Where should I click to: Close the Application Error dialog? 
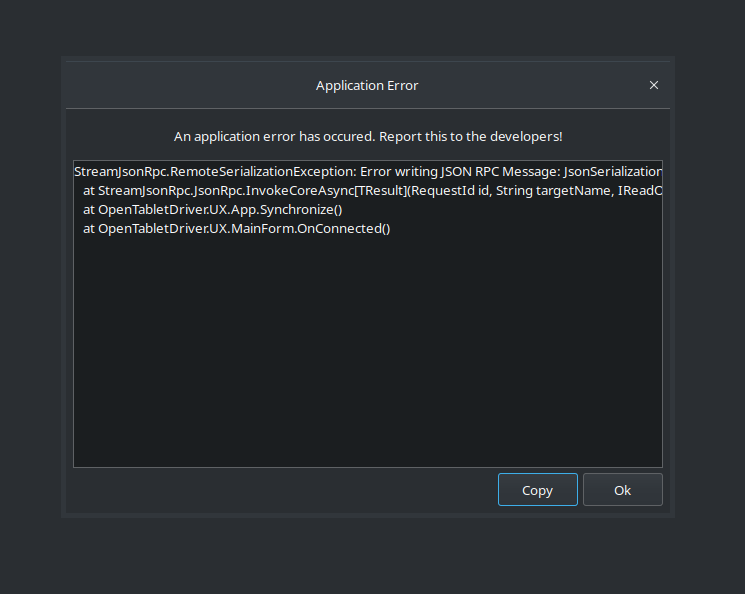(x=654, y=85)
